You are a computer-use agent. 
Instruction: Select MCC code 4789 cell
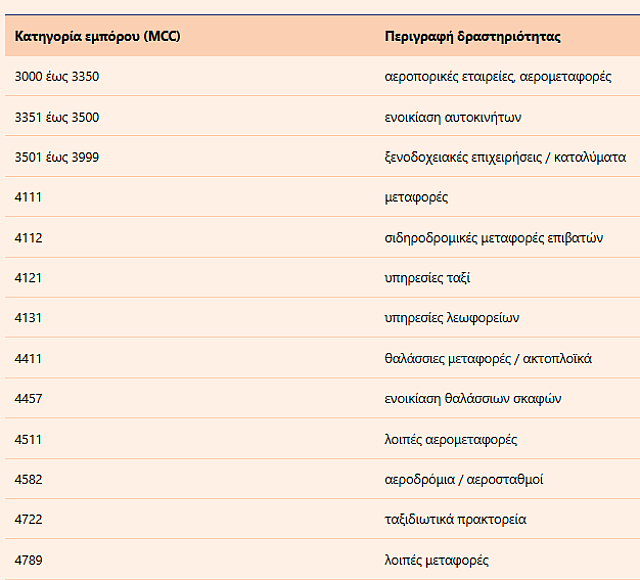(29, 560)
